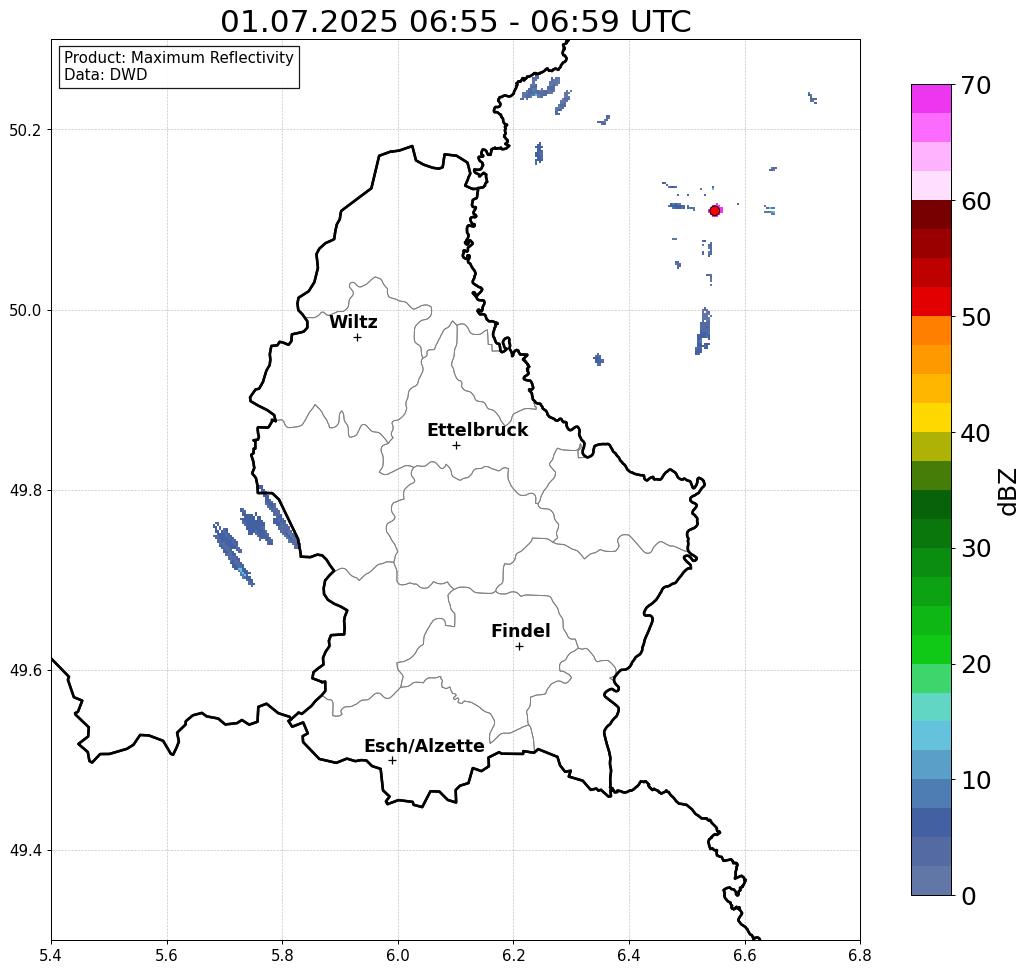Click the latitude label 50.0

click(x=25, y=310)
